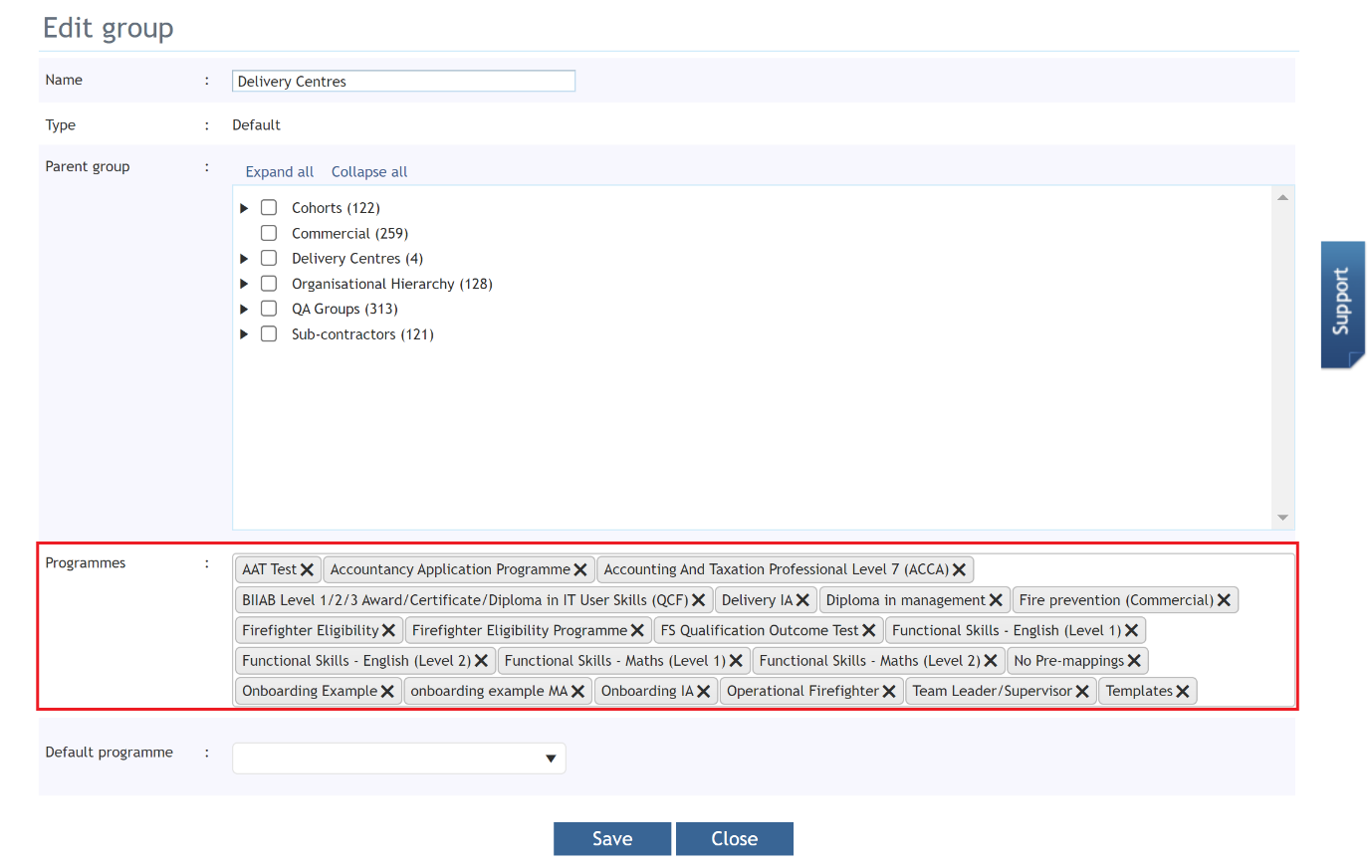
Task: Click the parent group scrollbar down arrow
Action: click(1282, 518)
